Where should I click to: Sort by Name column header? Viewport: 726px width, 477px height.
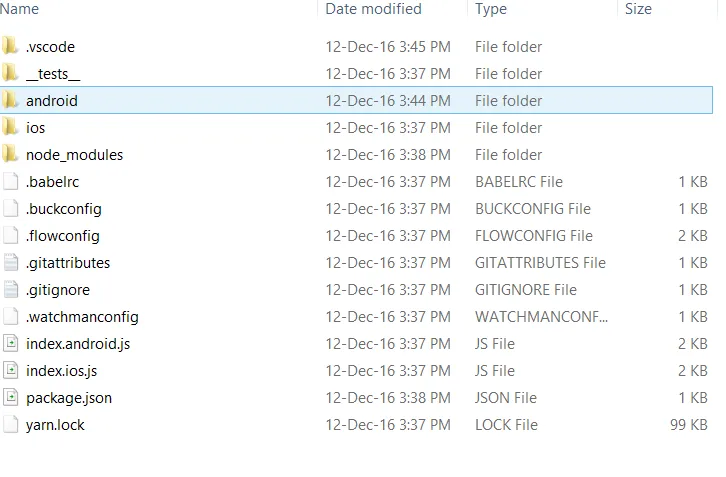pos(19,9)
